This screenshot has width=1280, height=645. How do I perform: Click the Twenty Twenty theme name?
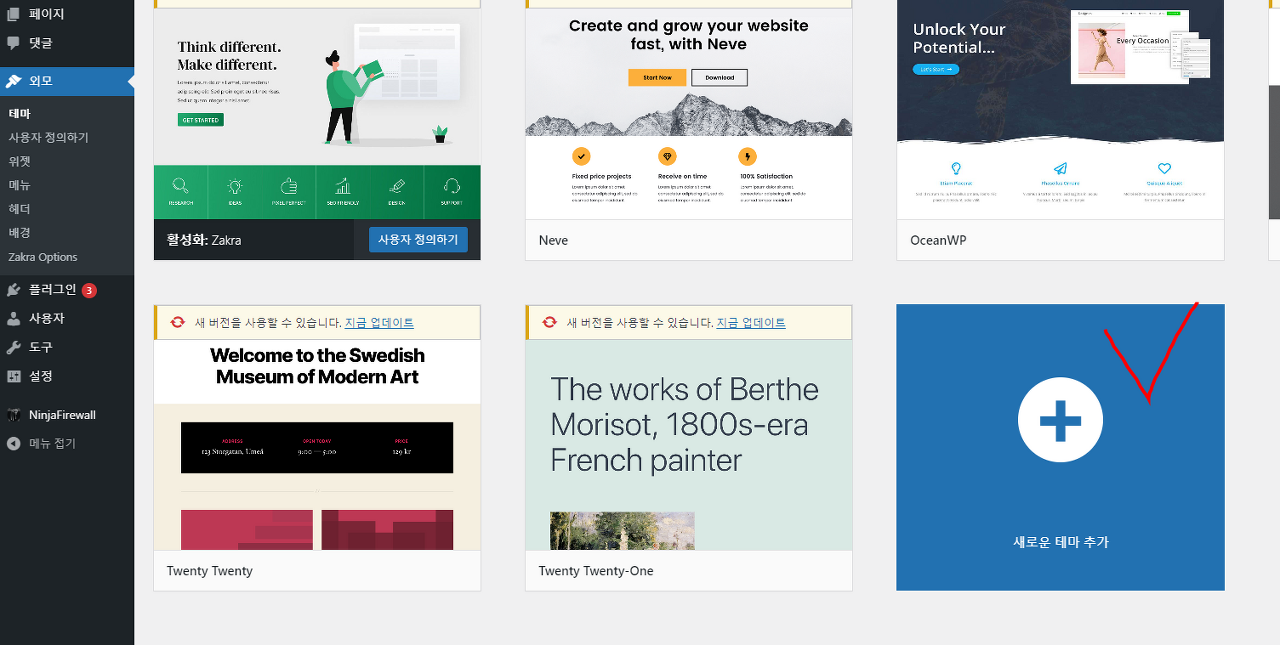coord(210,571)
